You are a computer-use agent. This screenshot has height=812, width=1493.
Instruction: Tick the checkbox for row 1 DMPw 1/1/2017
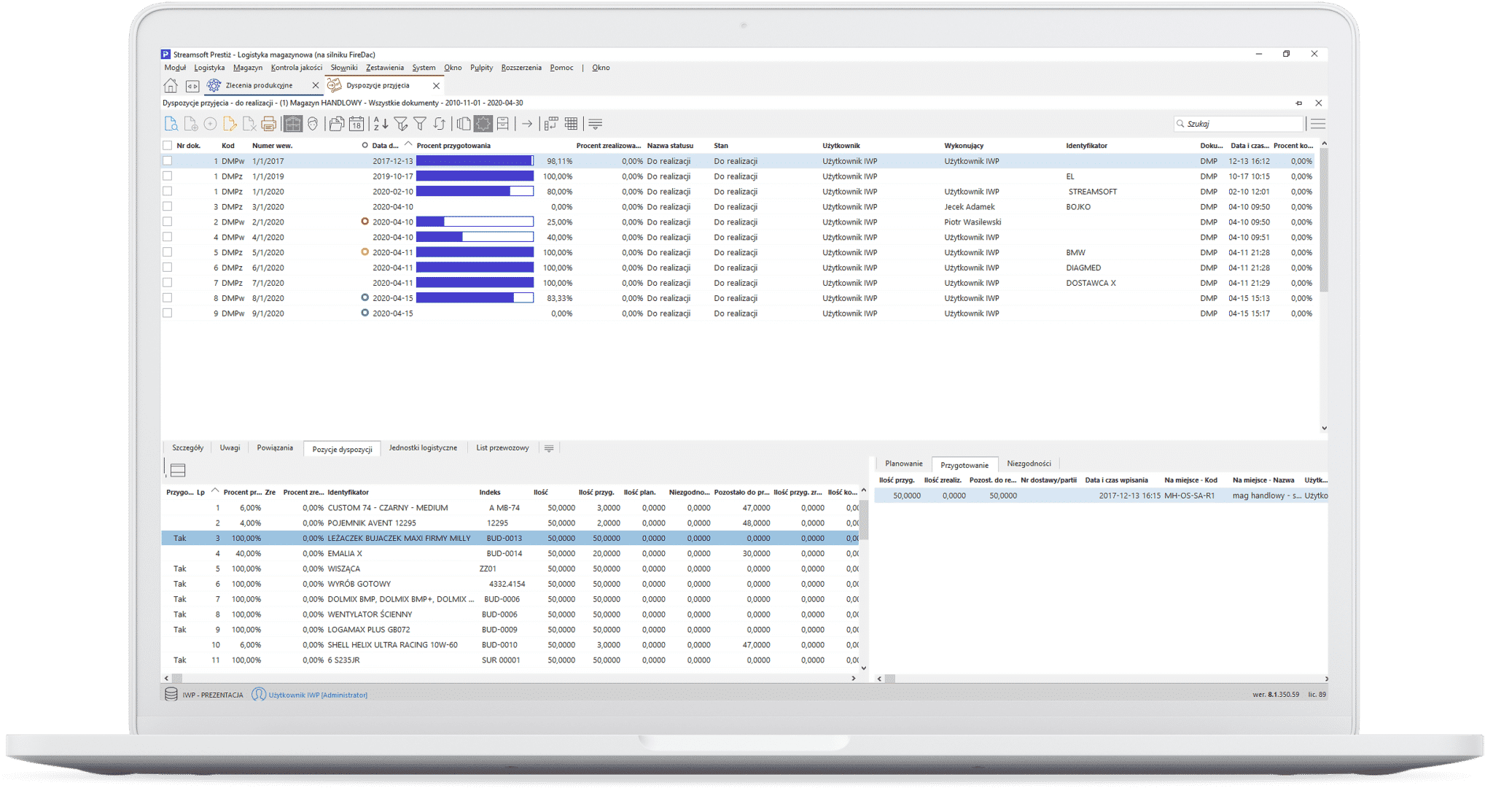click(169, 160)
